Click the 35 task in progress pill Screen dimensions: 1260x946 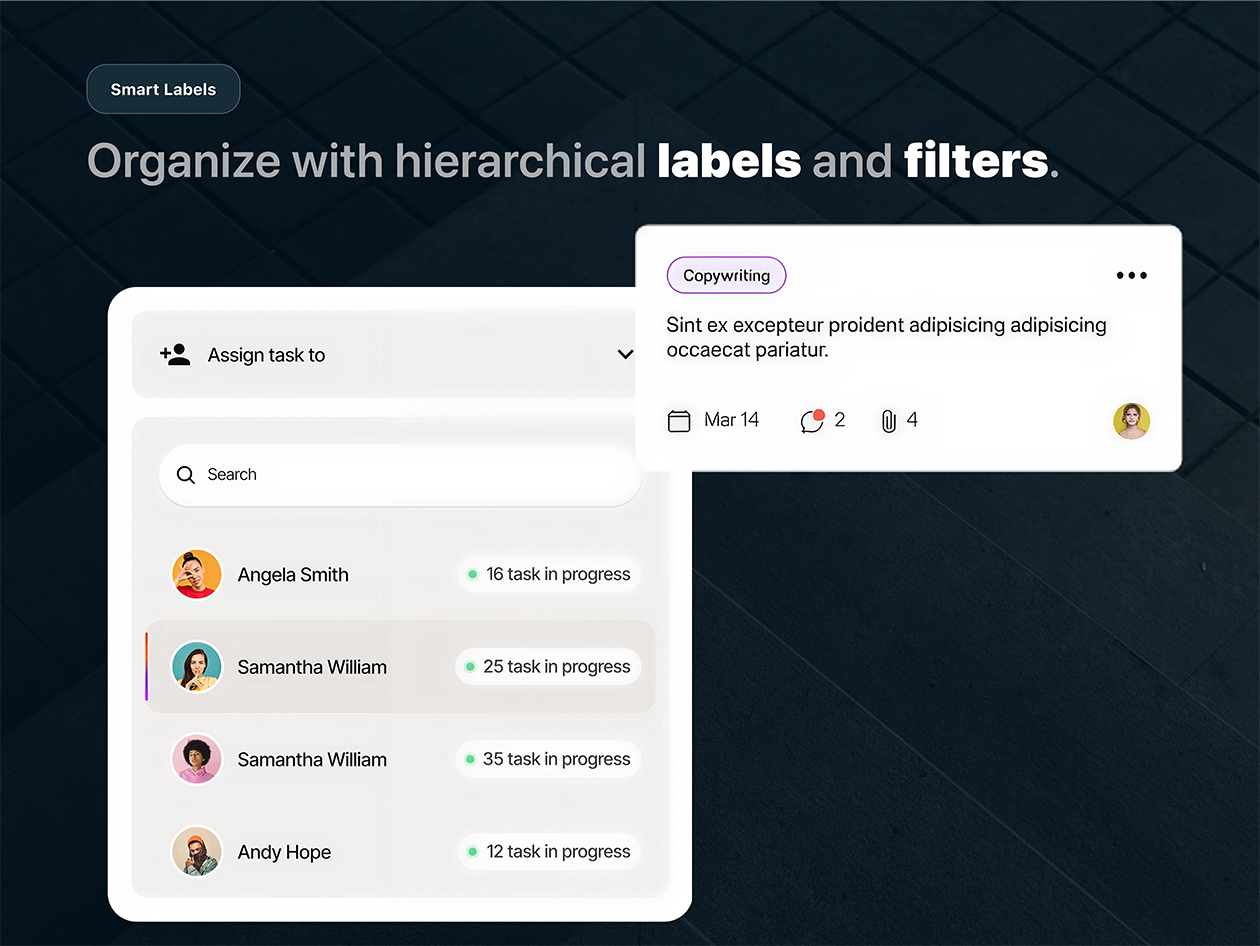tap(548, 759)
